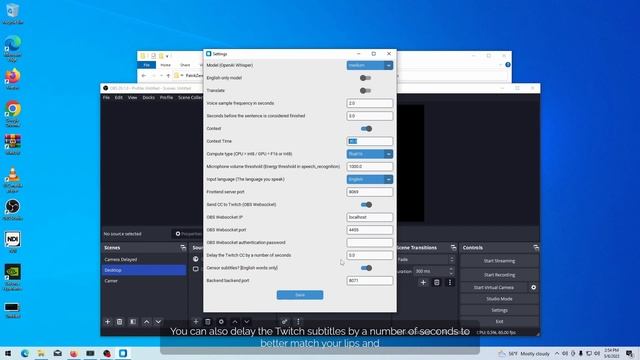Image resolution: width=640 pixels, height=360 pixels.
Task: Open Fade transition dropdown in Scene Transitions
Action: coord(426,260)
